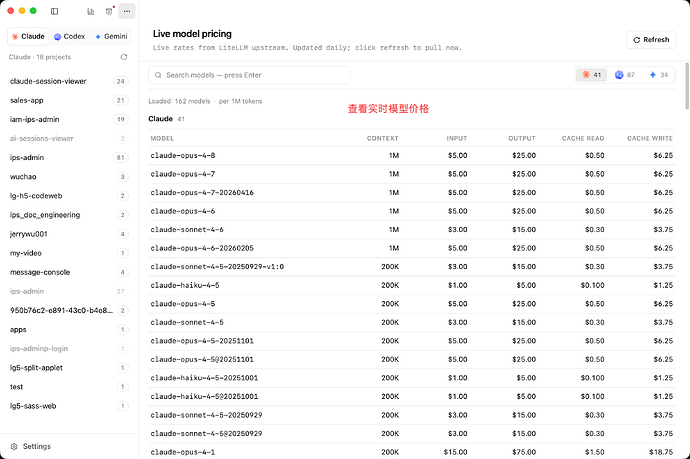The image size is (690, 459).
Task: Select the claude-sonnet-4-6 model row
Action: (x=411, y=230)
